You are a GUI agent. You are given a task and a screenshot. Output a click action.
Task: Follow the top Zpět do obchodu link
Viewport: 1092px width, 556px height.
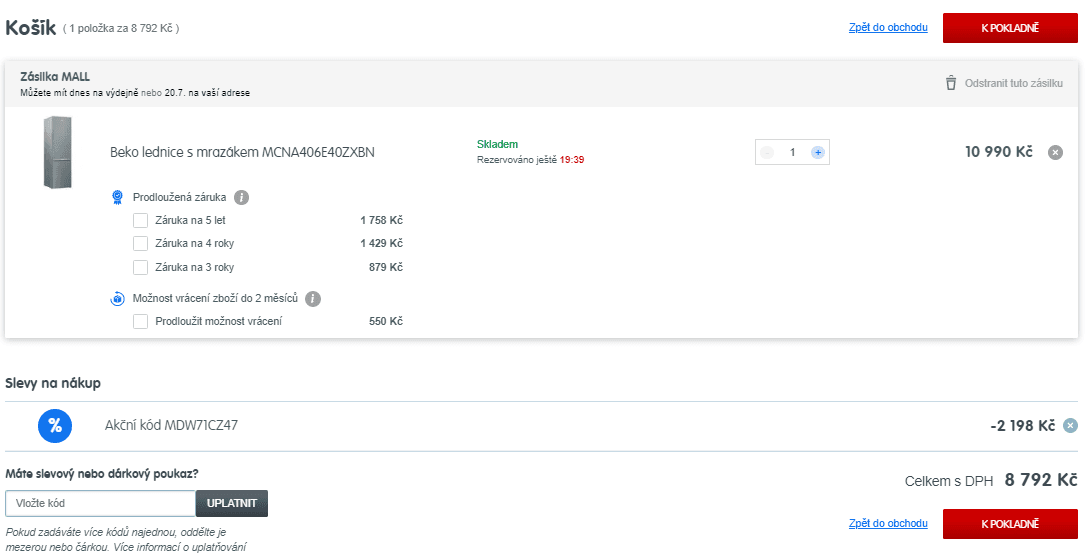pos(888,27)
